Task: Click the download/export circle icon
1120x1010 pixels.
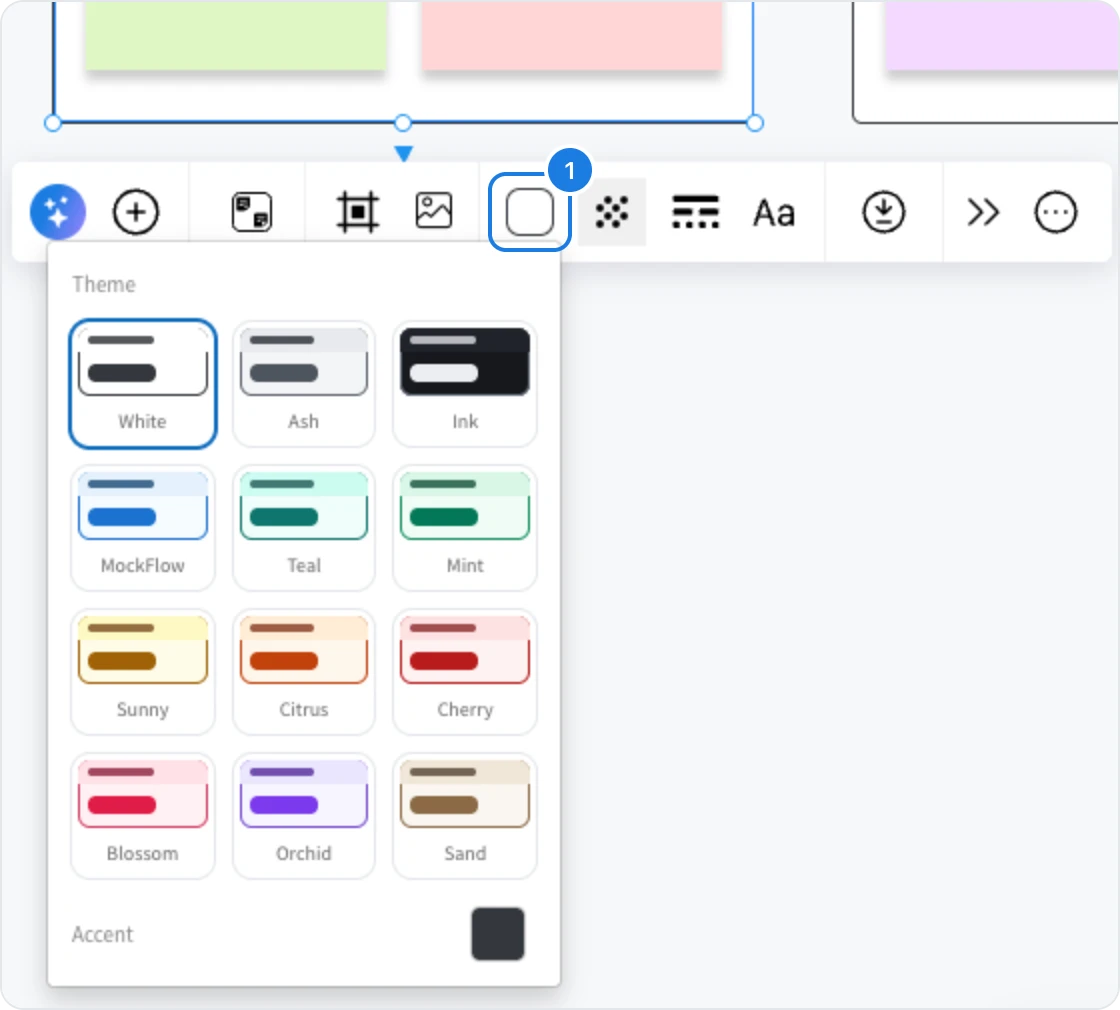Action: [884, 212]
